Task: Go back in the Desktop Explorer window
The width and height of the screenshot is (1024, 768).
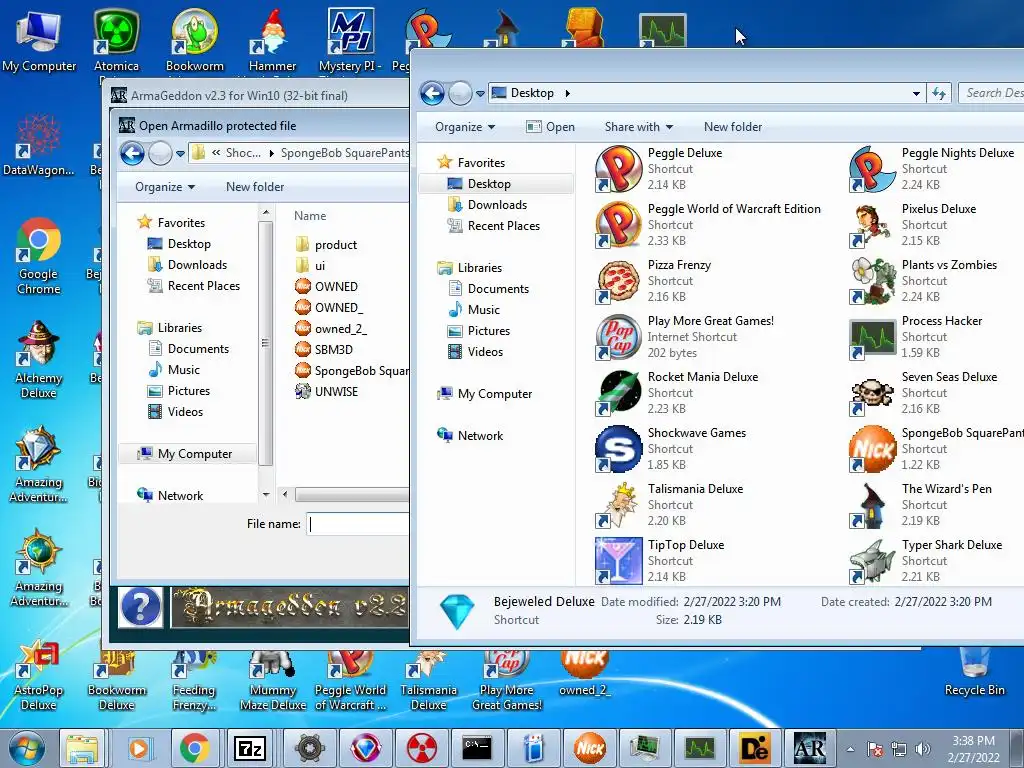Action: click(432, 93)
